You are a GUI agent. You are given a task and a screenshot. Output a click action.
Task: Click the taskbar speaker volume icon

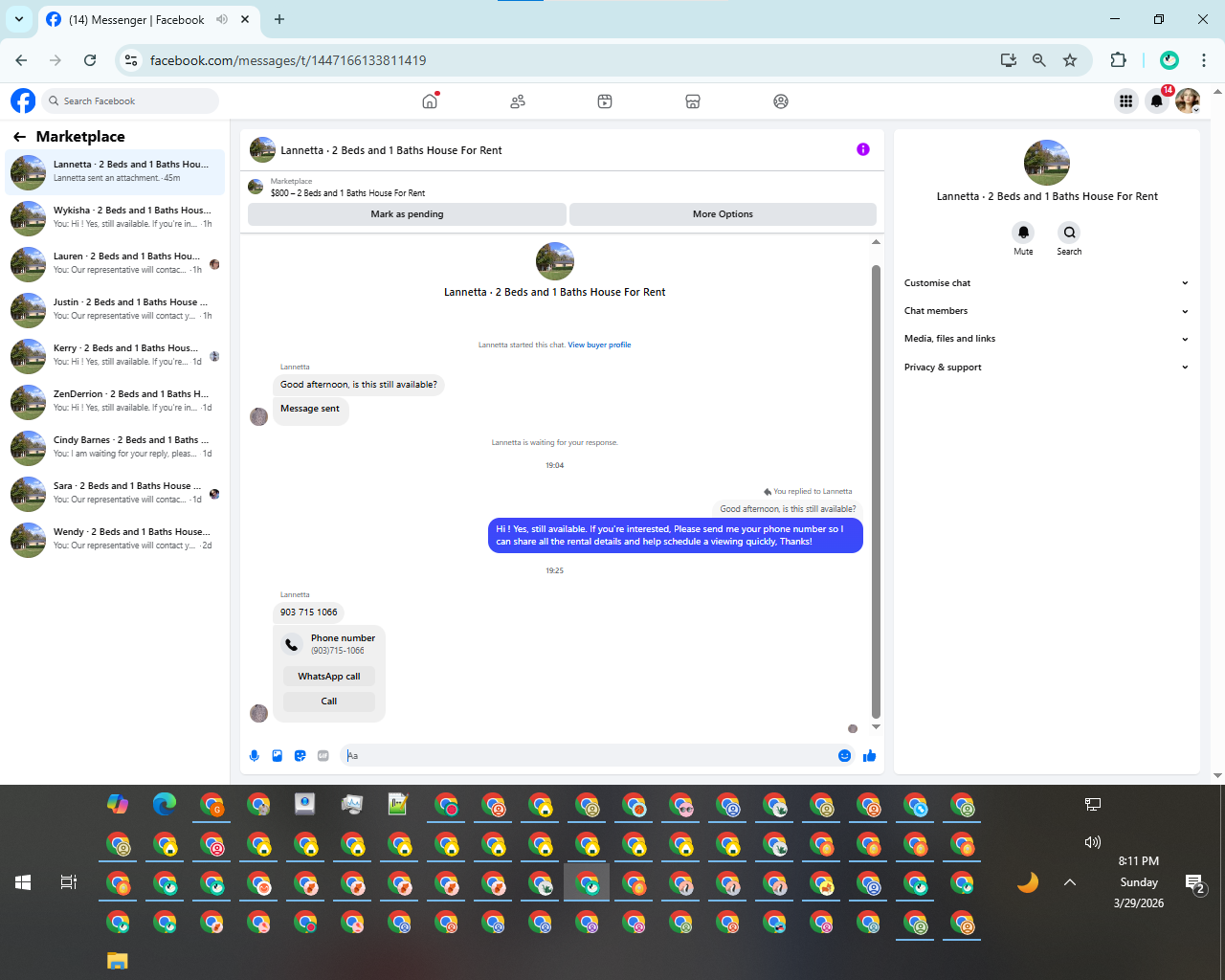click(1093, 842)
